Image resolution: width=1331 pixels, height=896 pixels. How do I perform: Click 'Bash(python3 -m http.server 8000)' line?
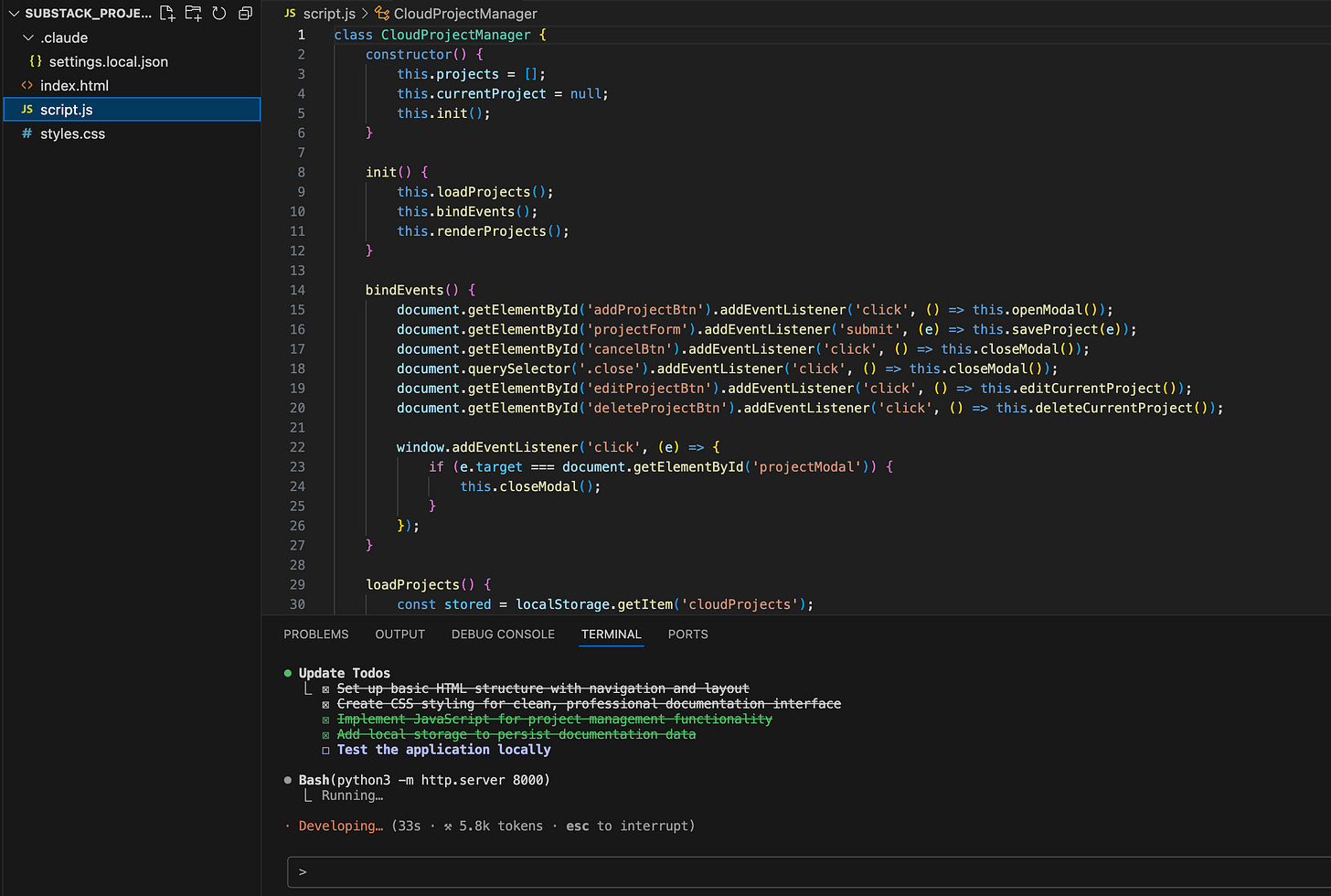point(424,780)
